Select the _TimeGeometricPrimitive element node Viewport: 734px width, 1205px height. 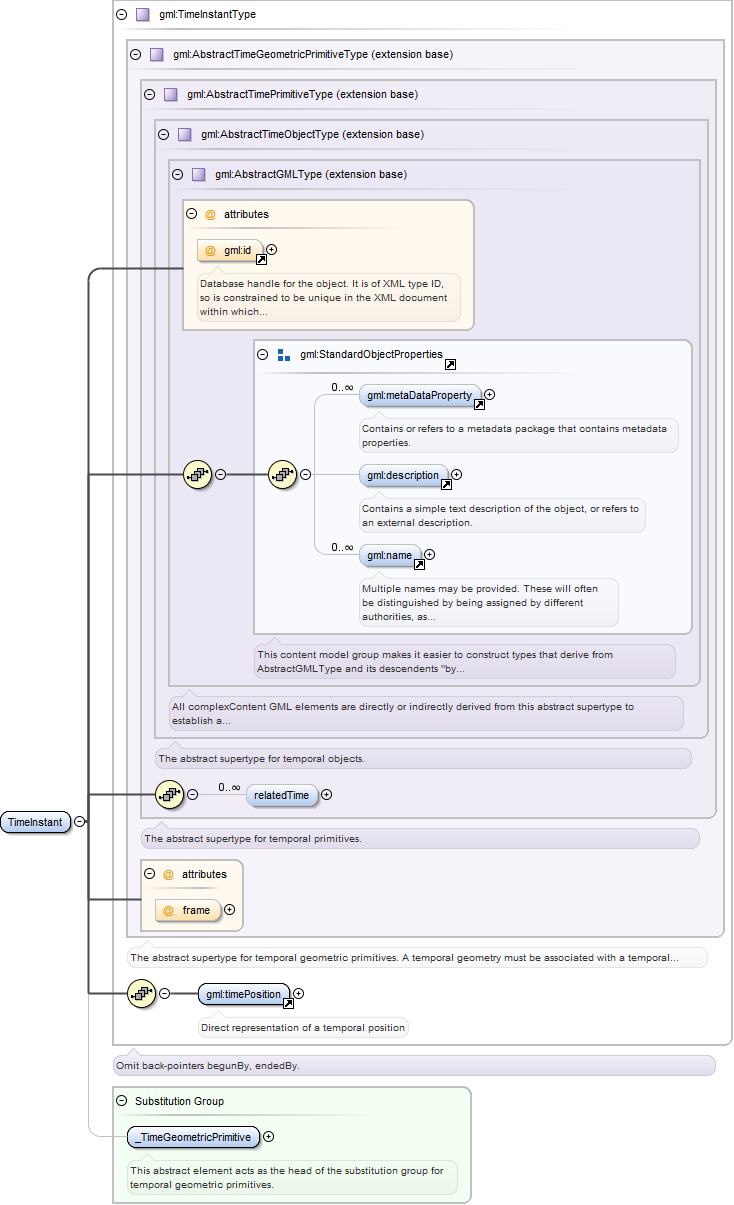(x=194, y=1137)
